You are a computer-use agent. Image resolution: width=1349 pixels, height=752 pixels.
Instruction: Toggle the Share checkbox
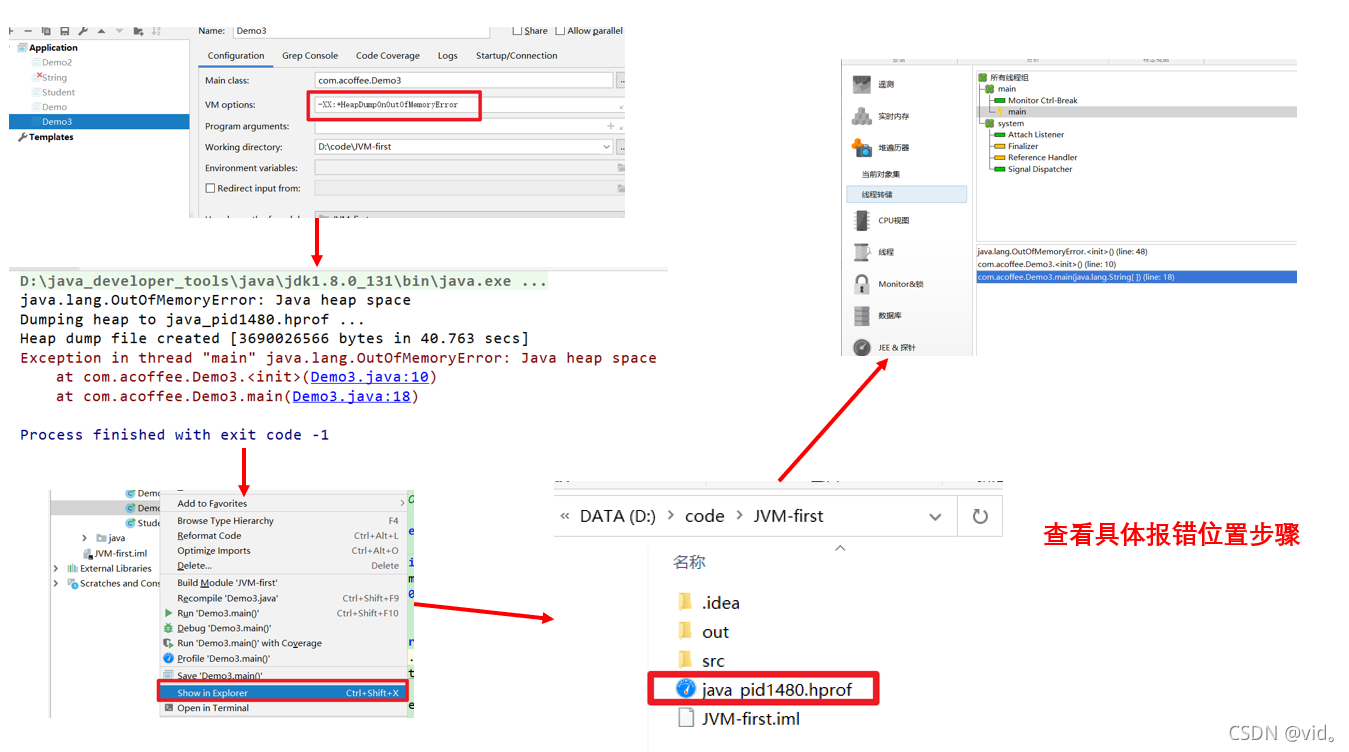[x=517, y=31]
